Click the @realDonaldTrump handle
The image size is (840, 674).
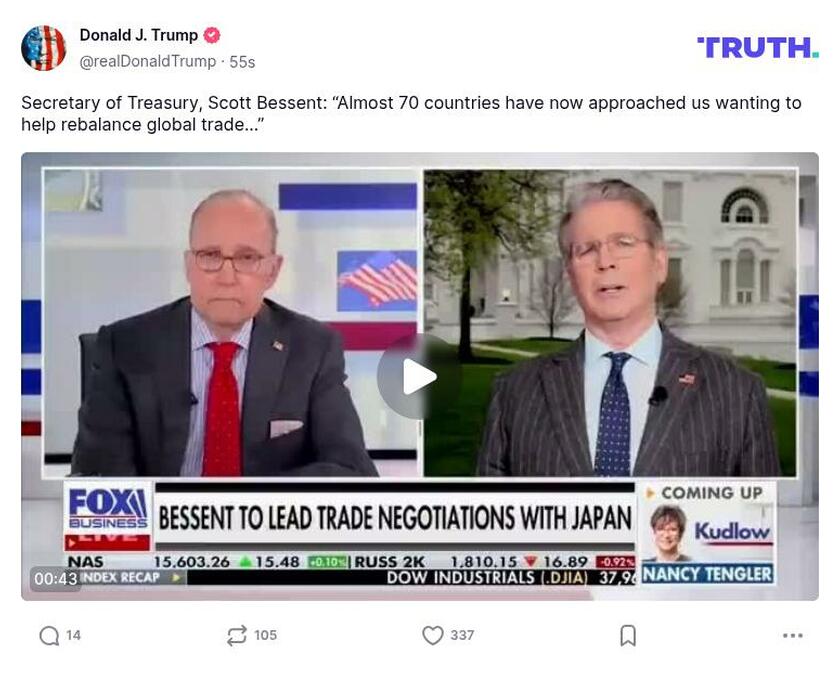(148, 62)
